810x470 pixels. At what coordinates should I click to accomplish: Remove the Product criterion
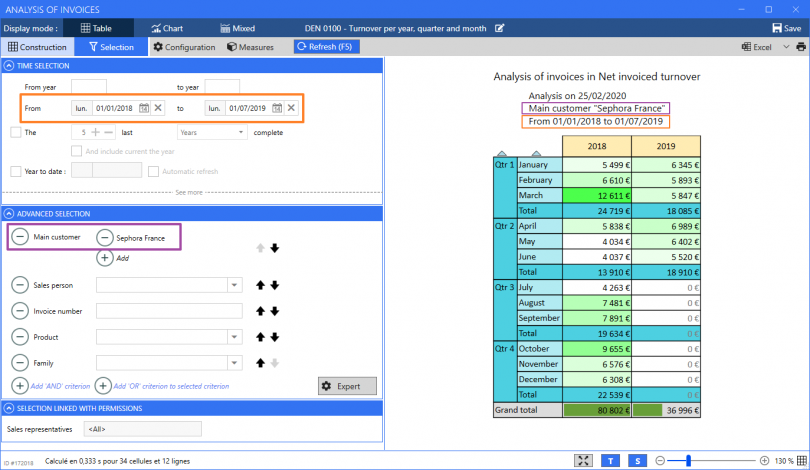pyautogui.click(x=20, y=337)
